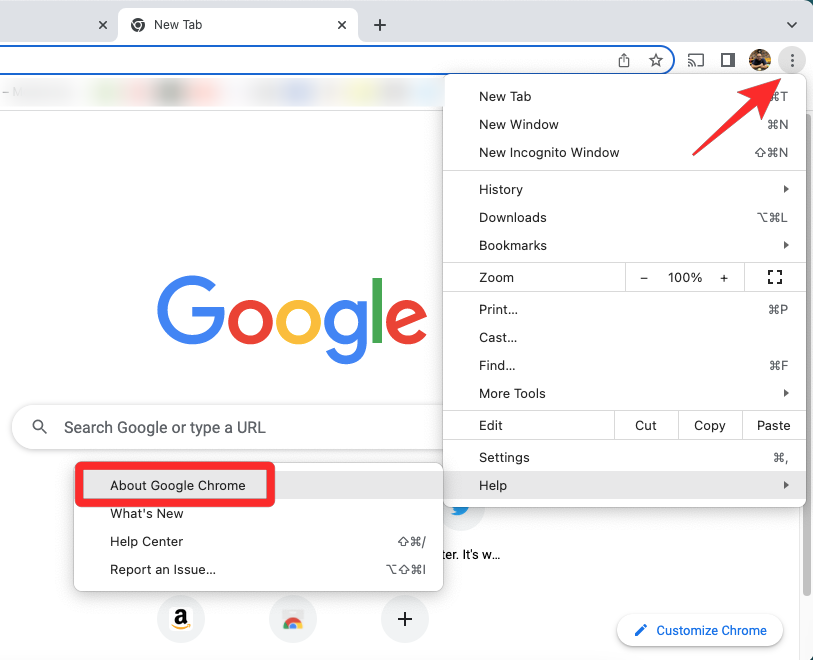Viewport: 813px width, 660px height.
Task: Open Settings from the menu
Action: click(504, 457)
